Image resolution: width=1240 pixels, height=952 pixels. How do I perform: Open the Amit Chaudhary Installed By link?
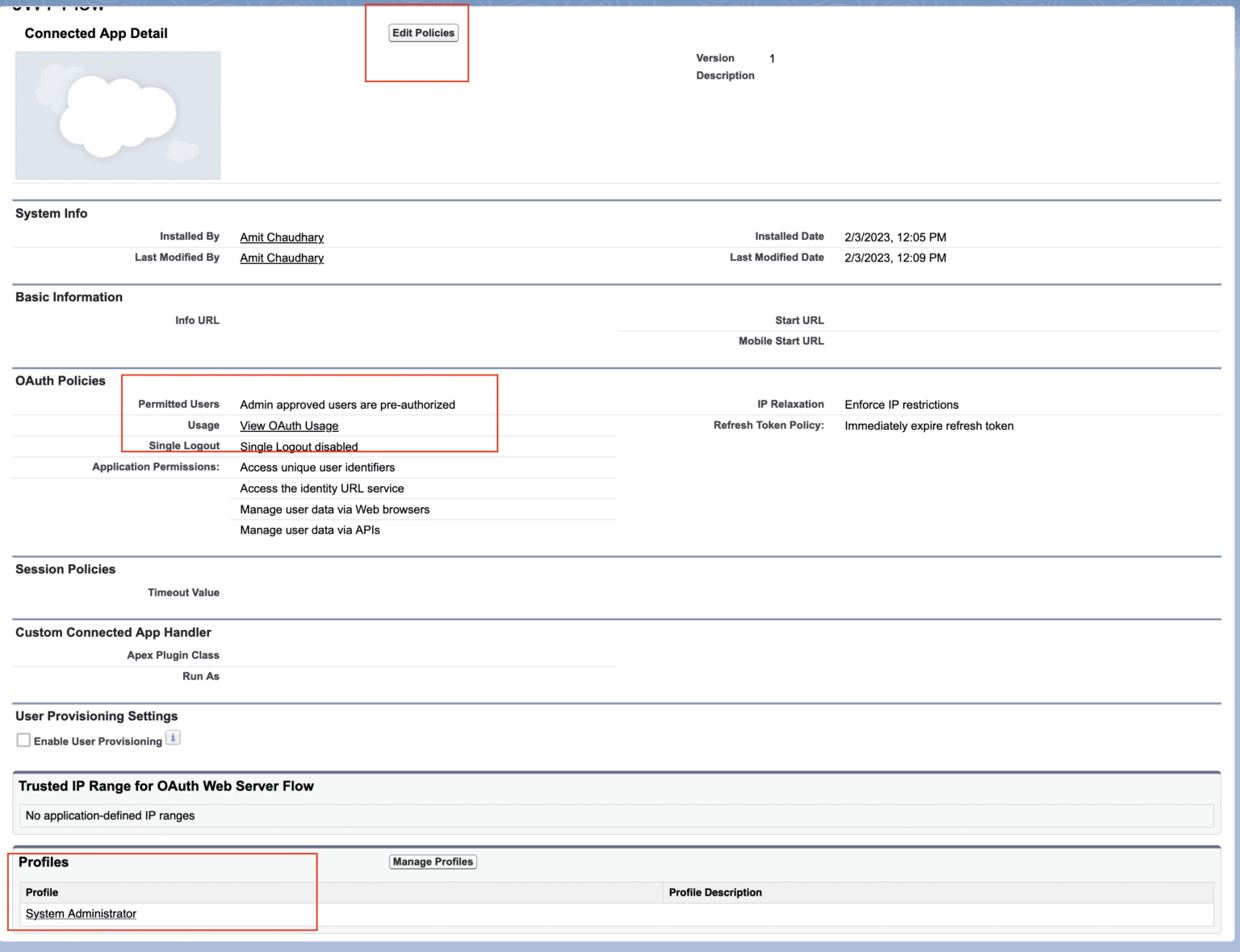[281, 237]
